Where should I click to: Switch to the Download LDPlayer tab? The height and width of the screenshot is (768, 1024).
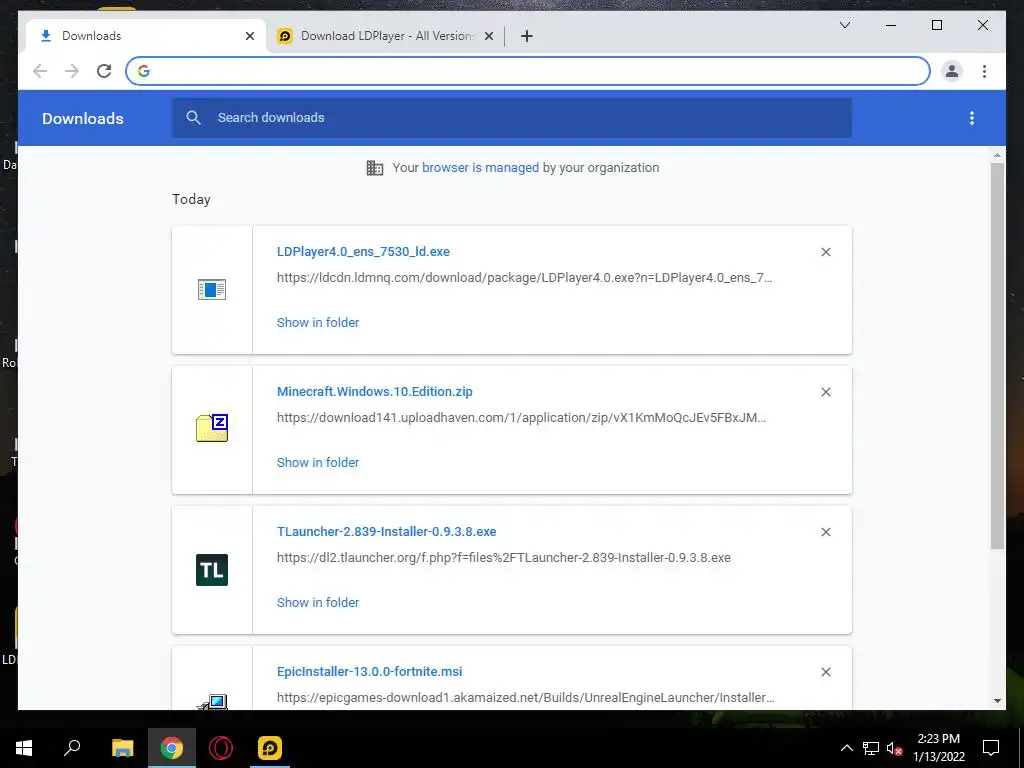(x=385, y=36)
